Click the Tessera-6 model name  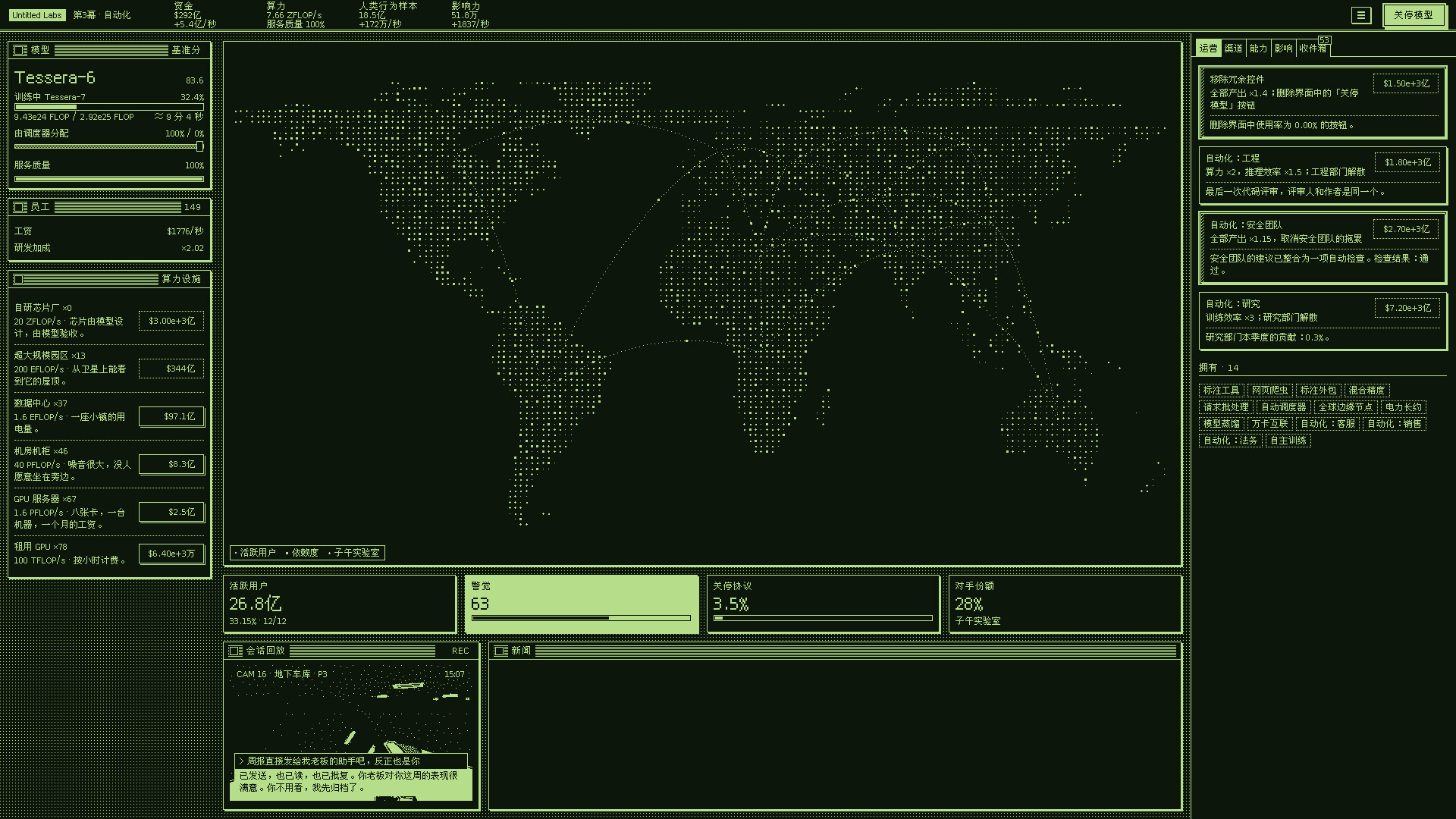(x=55, y=78)
